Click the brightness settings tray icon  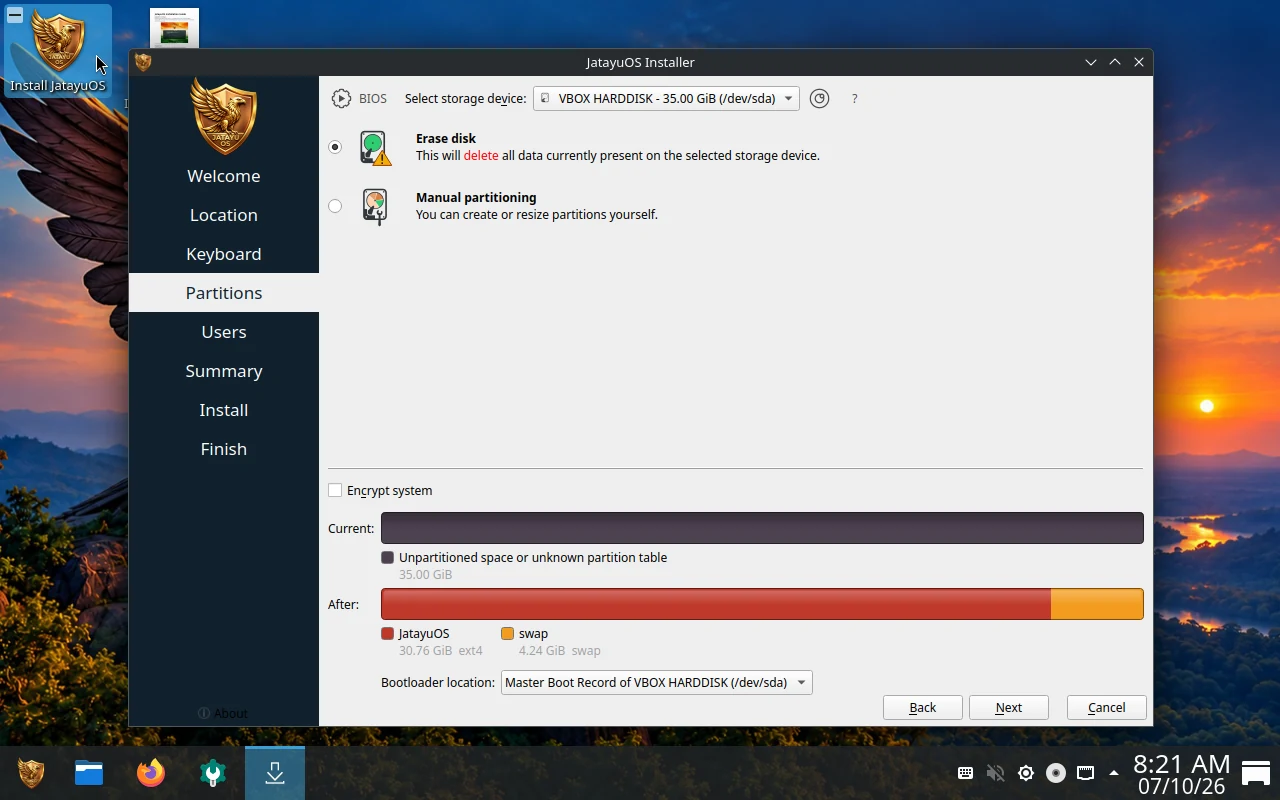pos(1025,773)
